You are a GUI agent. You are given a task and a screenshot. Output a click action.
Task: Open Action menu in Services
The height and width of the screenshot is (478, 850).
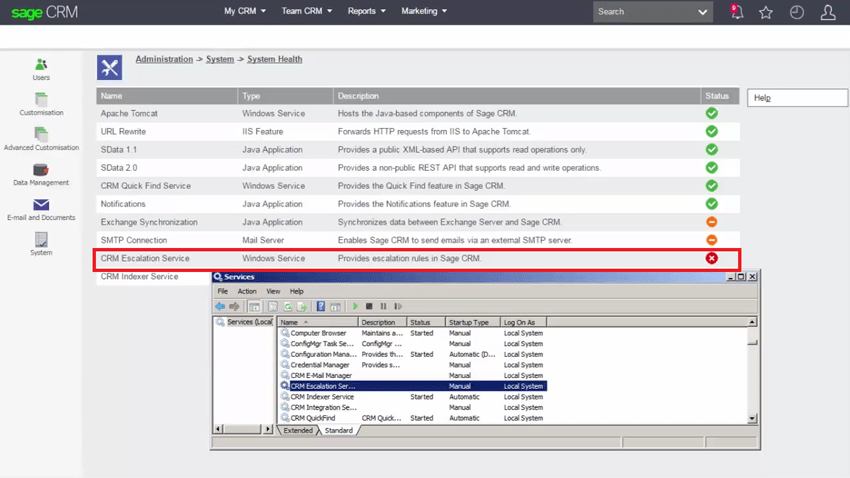click(247, 292)
